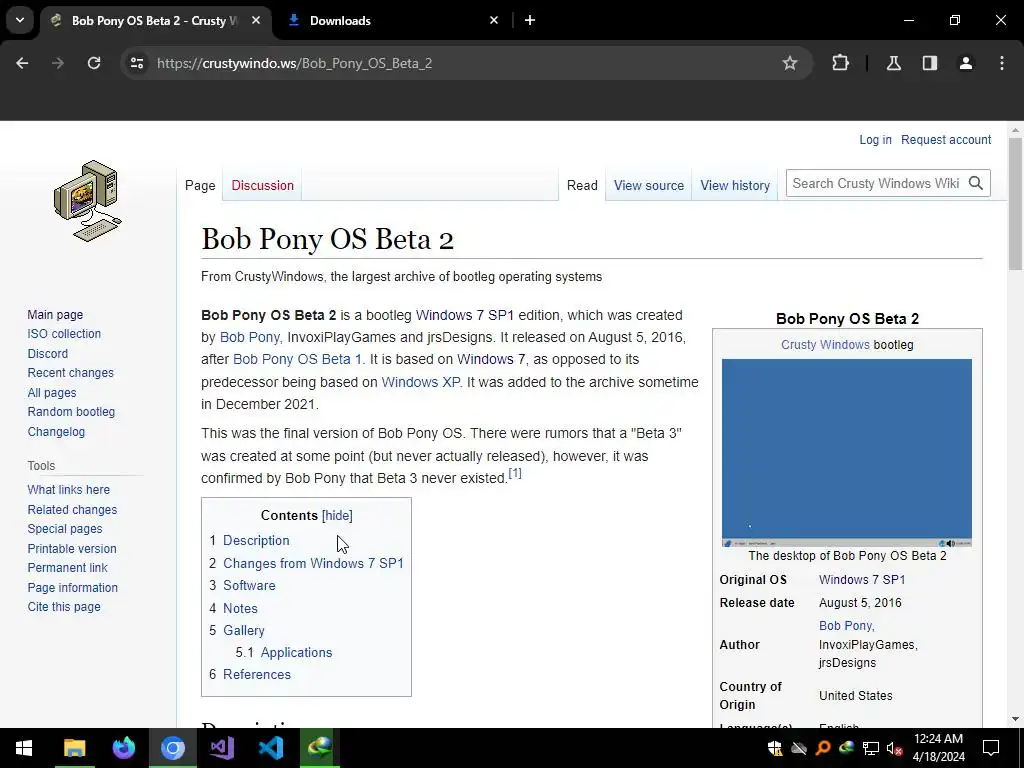Select the Page tab
The image size is (1024, 768).
tap(200, 185)
